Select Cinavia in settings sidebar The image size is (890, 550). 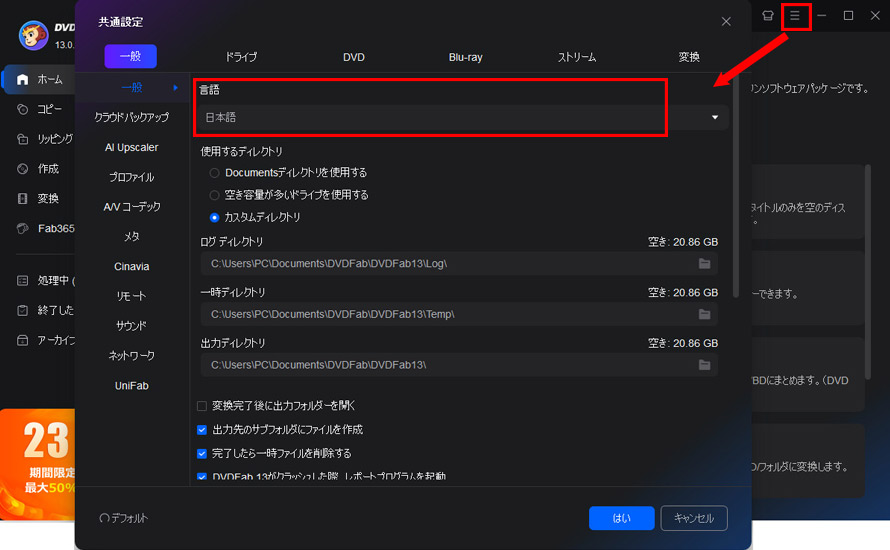click(132, 266)
